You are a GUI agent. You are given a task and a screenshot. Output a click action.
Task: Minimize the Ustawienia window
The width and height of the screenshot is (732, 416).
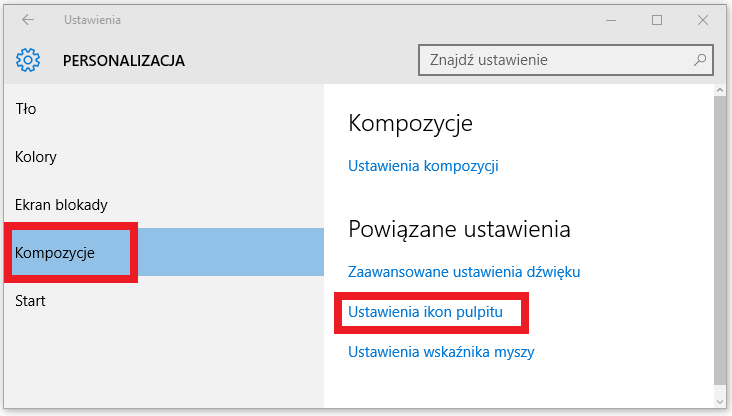coord(611,20)
